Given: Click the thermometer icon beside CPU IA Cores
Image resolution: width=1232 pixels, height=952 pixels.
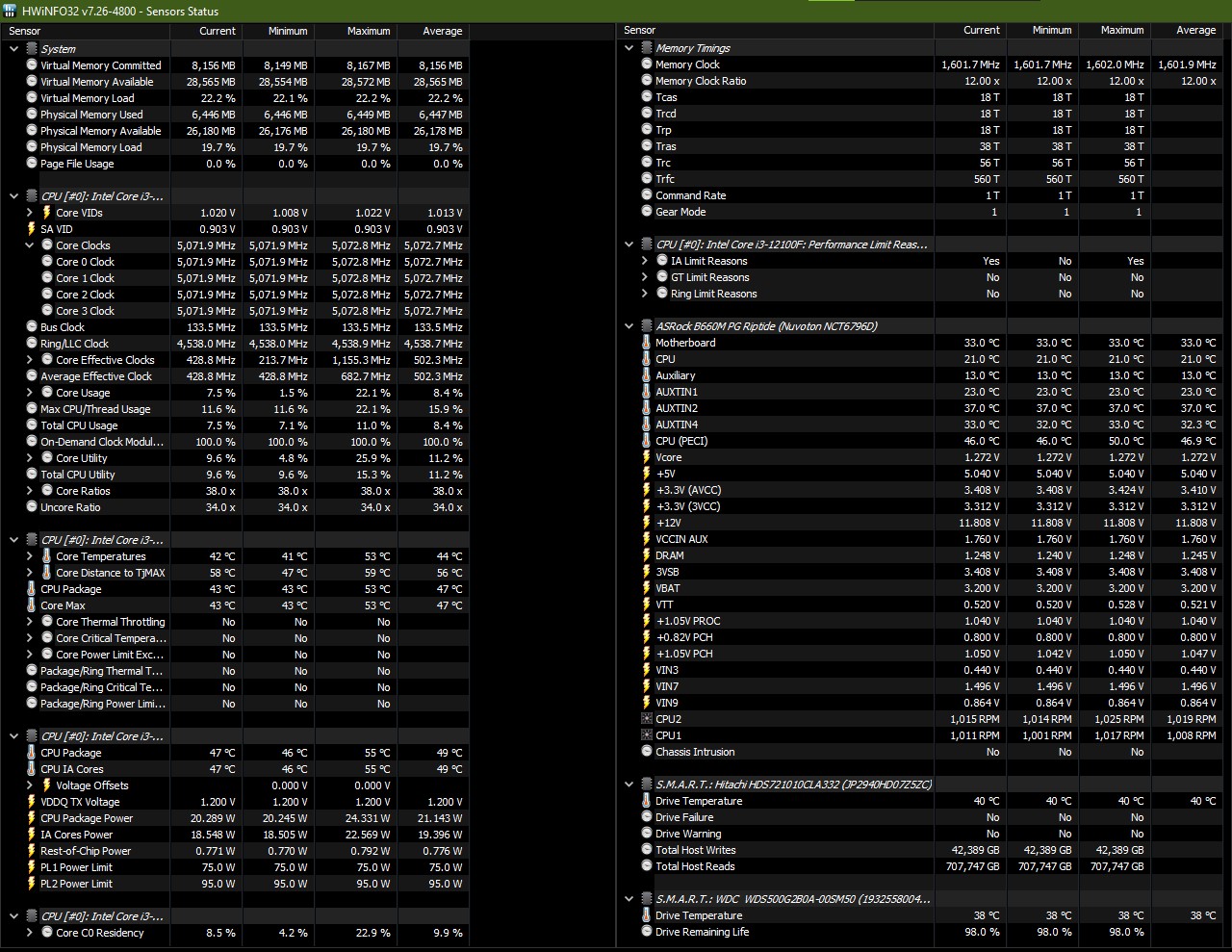Looking at the screenshot, I should click(x=32, y=768).
